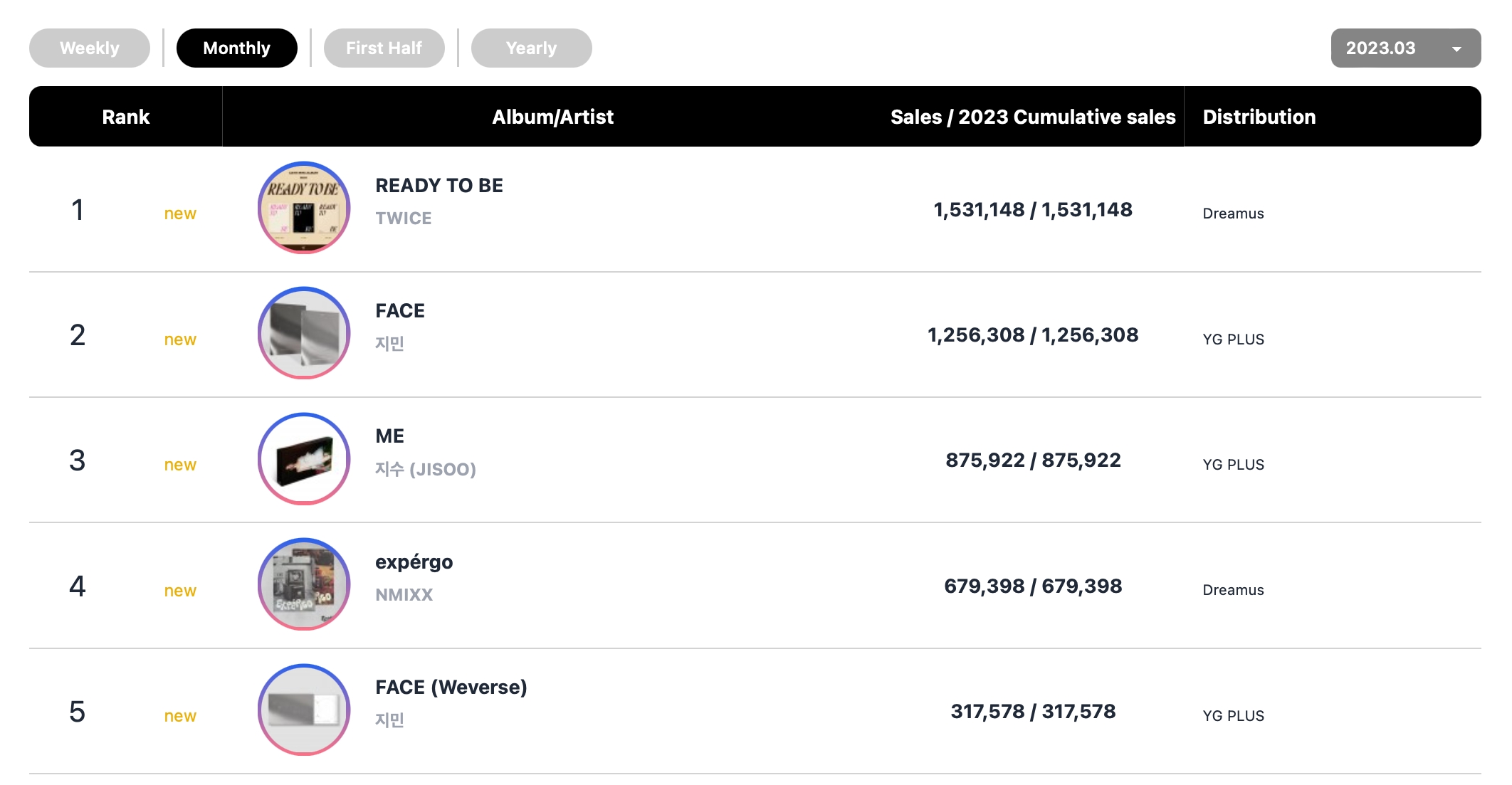Open the 2023.03 month dropdown
Image resolution: width=1512 pixels, height=785 pixels.
[x=1406, y=48]
